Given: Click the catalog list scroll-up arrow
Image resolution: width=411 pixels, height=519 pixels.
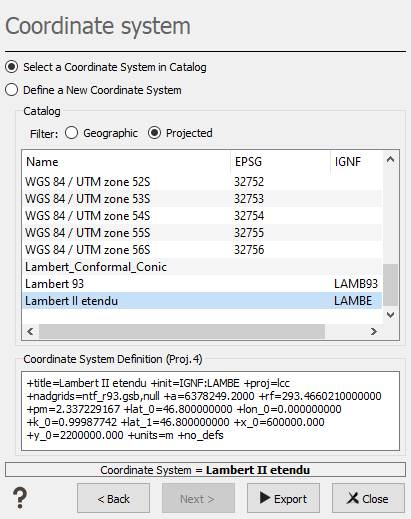Looking at the screenshot, I should [x=390, y=160].
